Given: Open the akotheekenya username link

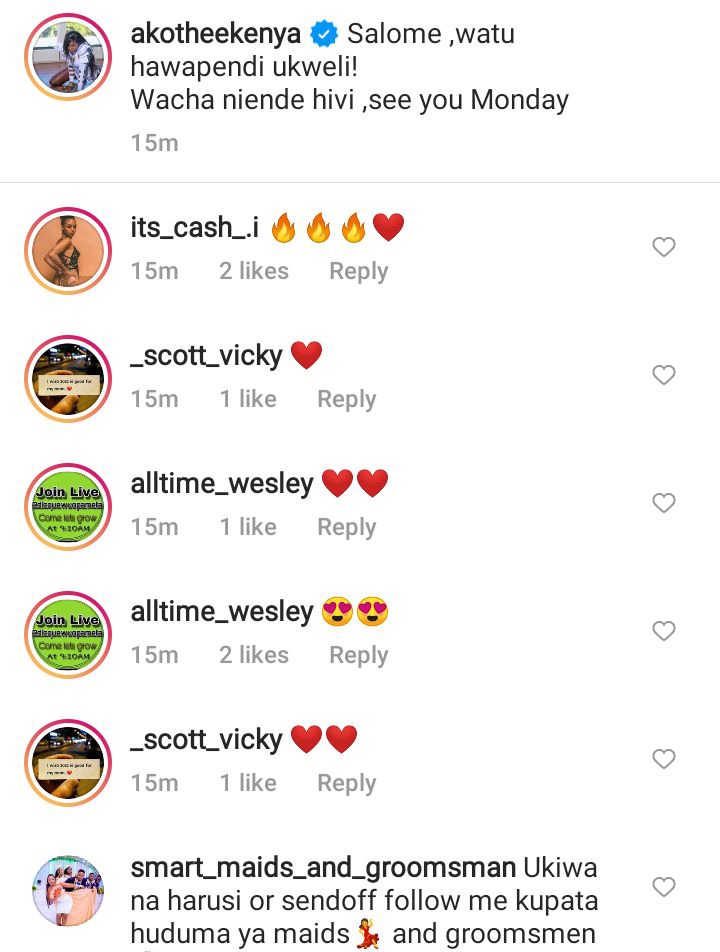Looking at the screenshot, I should 216,34.
